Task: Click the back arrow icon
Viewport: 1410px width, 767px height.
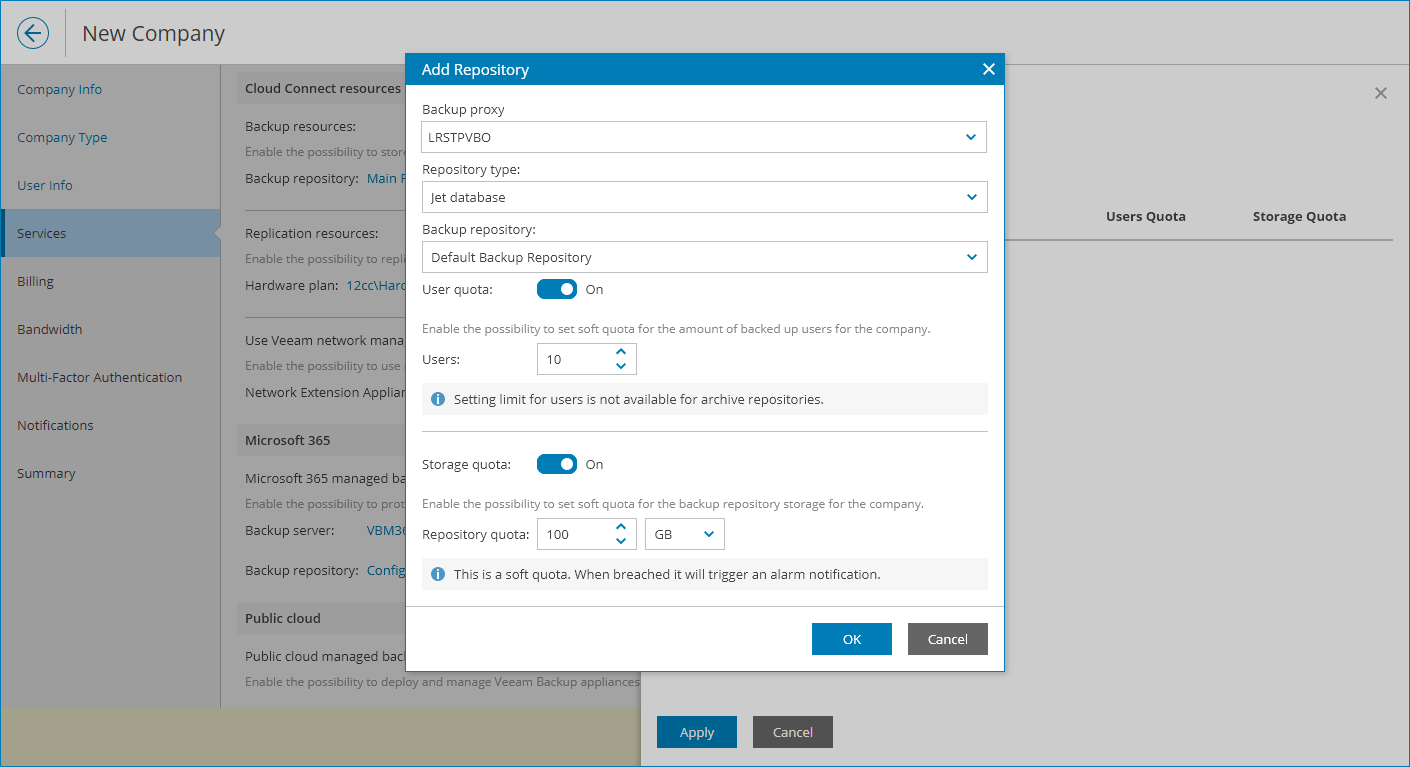Action: coord(33,33)
